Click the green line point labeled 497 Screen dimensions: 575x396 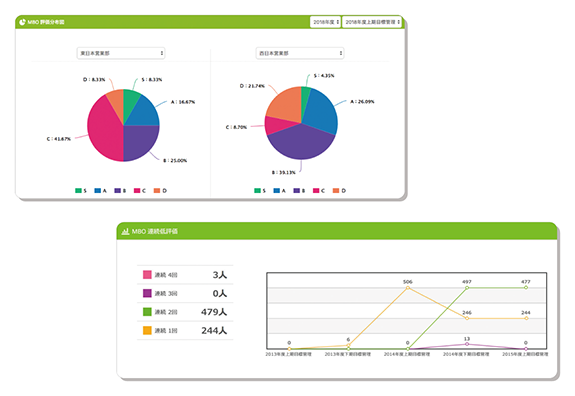[467, 288]
